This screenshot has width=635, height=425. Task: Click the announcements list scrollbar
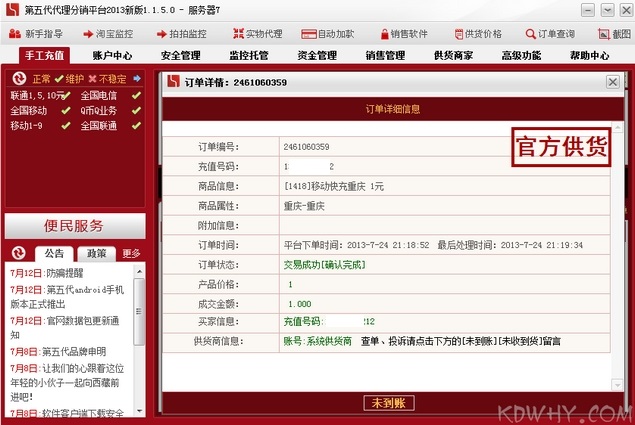point(139,340)
